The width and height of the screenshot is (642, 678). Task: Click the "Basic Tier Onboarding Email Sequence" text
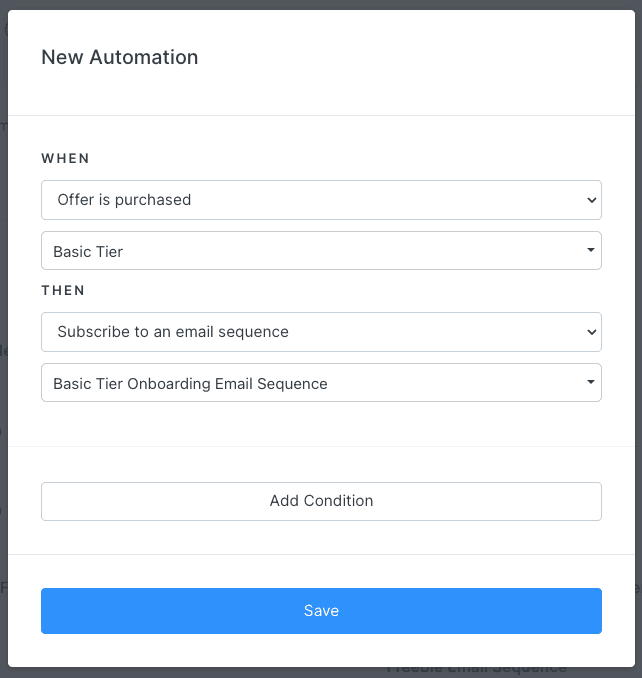click(190, 384)
